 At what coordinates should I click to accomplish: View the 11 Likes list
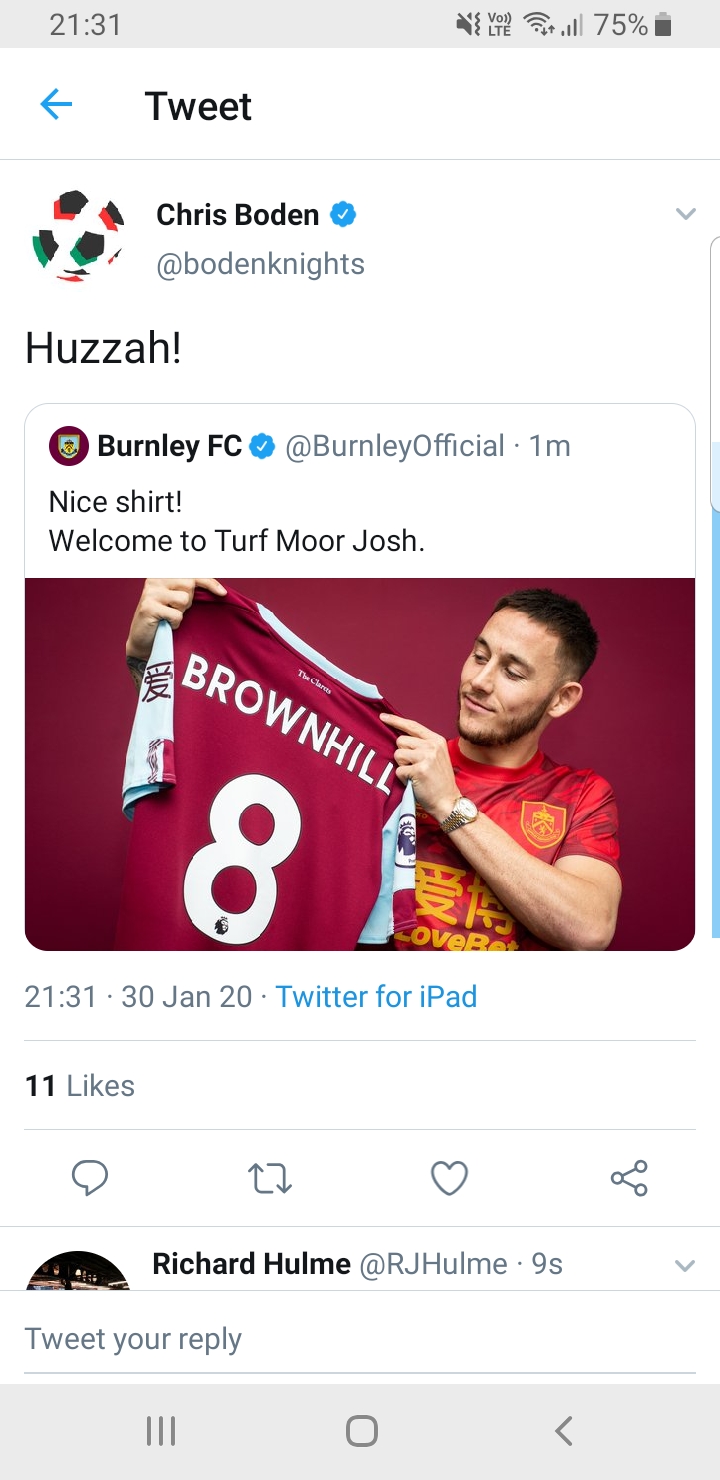(80, 1086)
